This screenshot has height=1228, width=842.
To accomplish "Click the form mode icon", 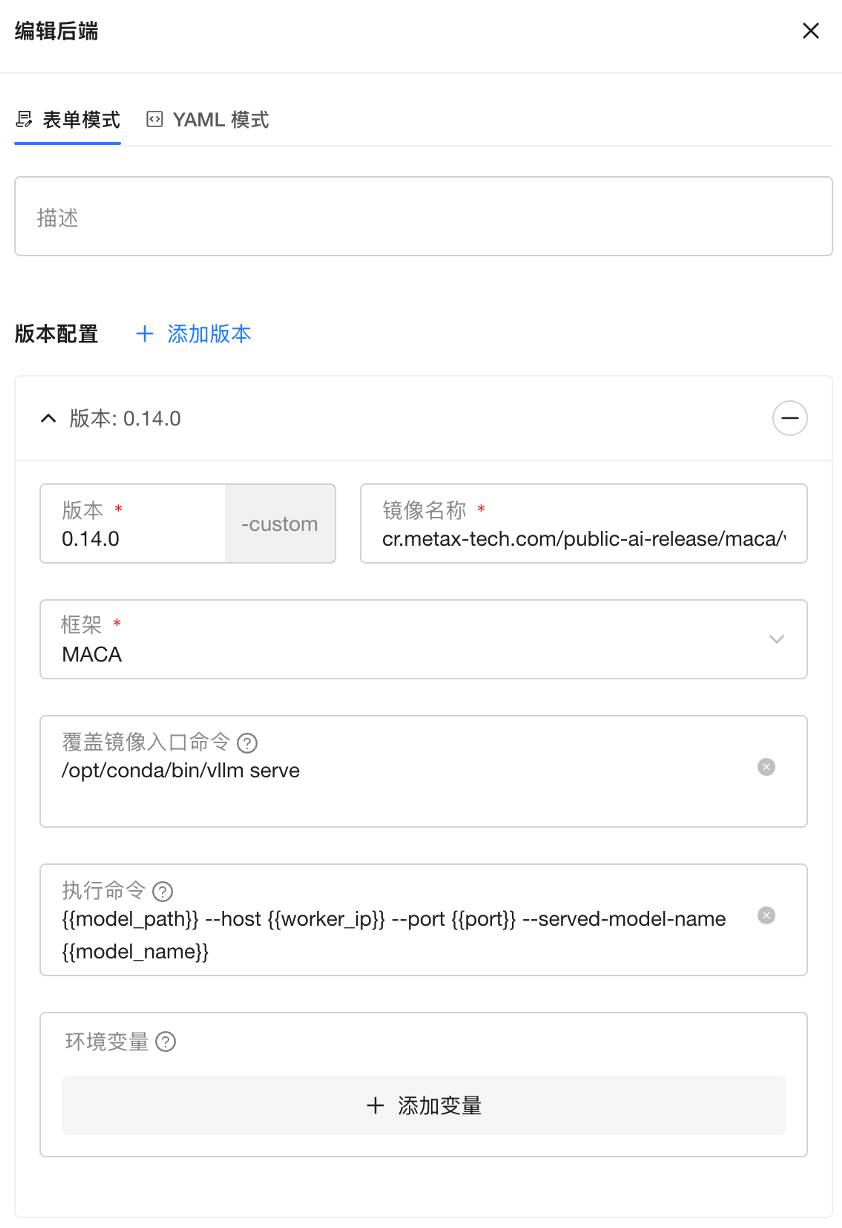I will coord(24,120).
